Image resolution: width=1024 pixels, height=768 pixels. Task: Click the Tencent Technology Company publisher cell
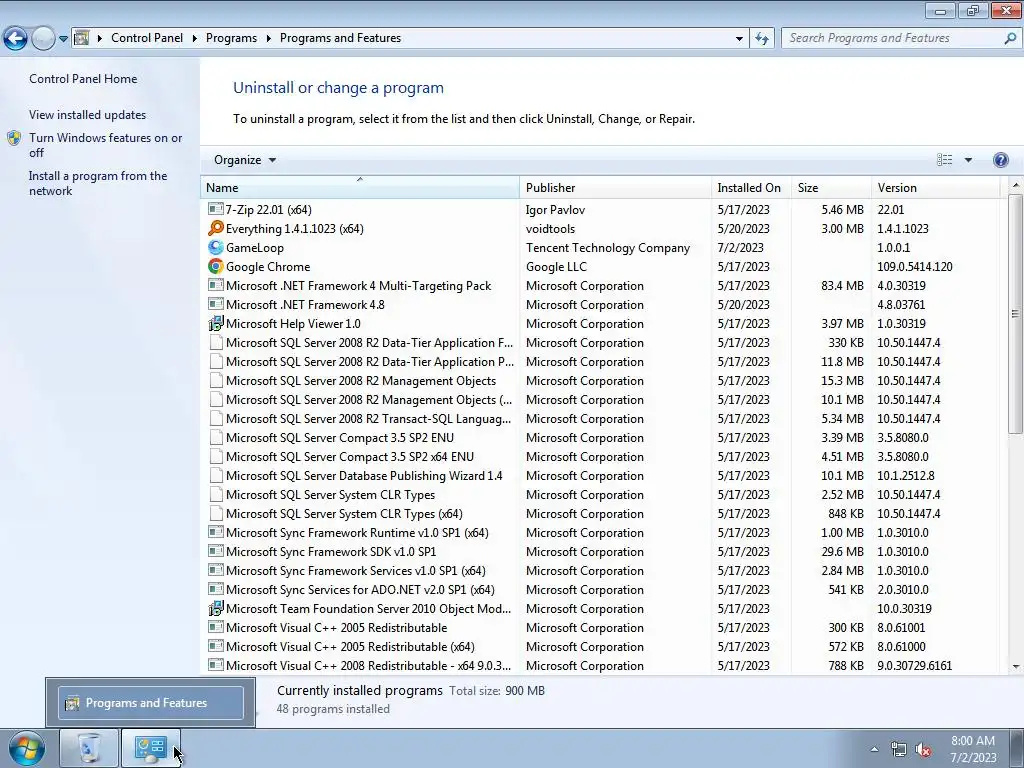coord(607,248)
